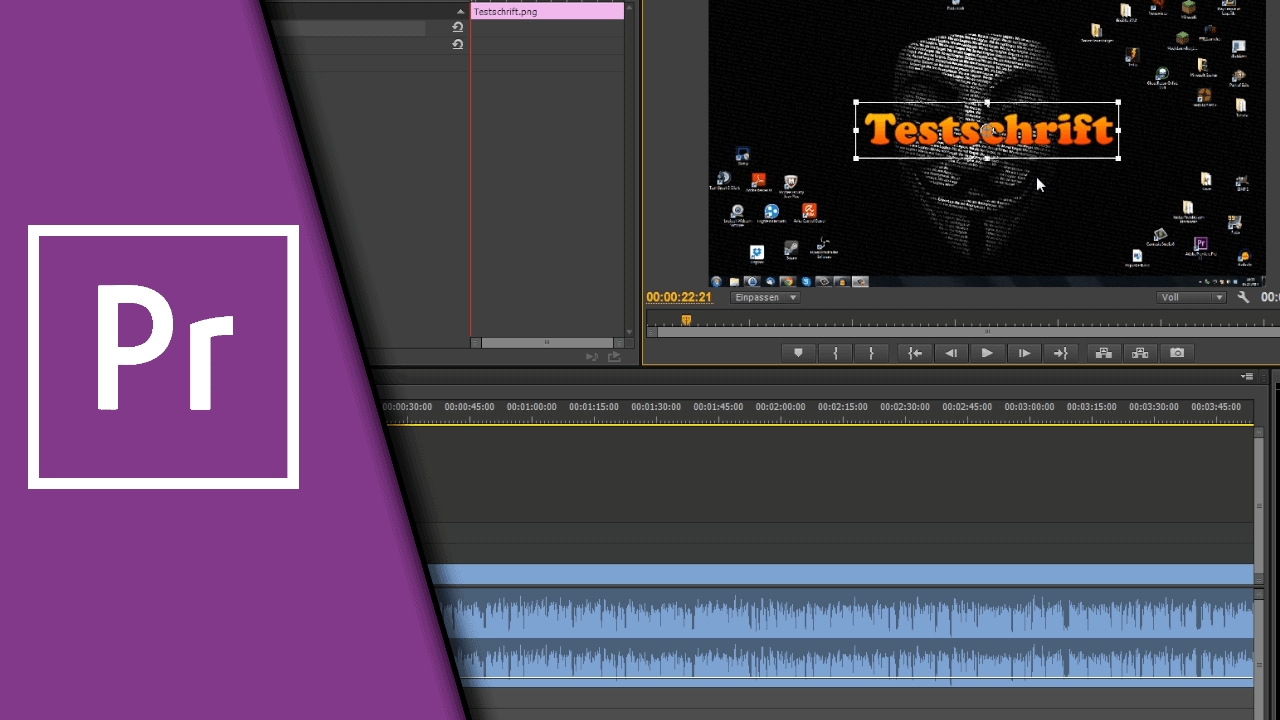This screenshot has height=720, width=1280.
Task: Click the Mark Out button
Action: pos(872,353)
